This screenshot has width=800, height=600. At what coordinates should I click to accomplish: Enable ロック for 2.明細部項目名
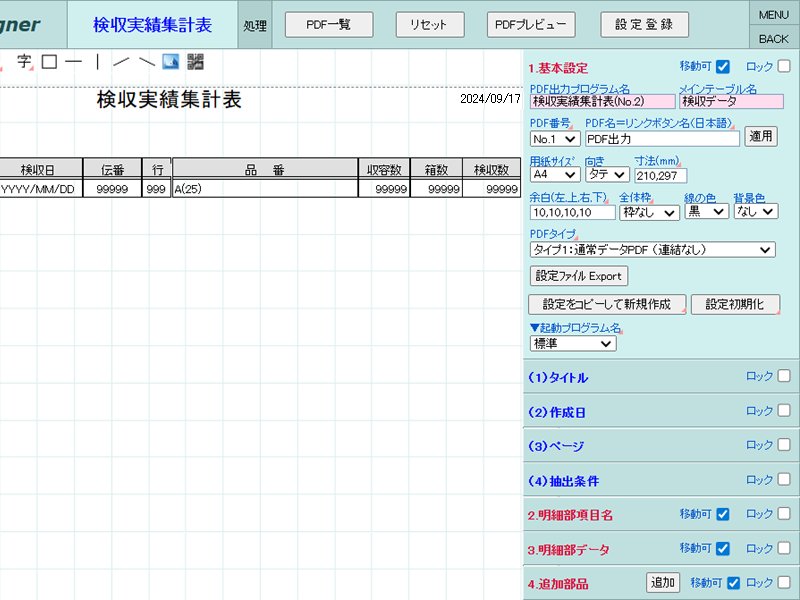(784, 513)
